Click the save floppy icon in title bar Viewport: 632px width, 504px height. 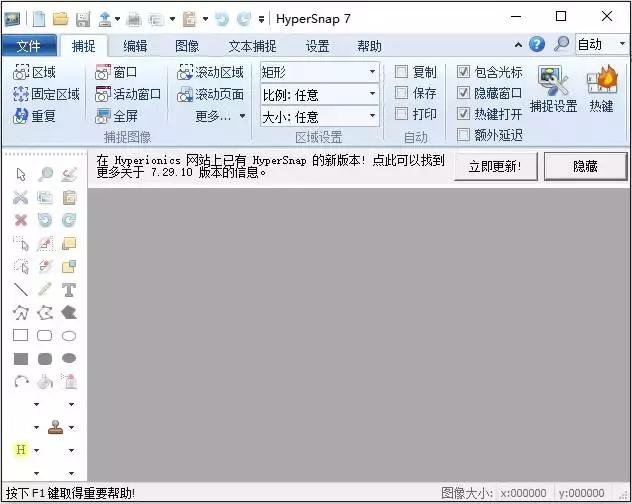[83, 19]
